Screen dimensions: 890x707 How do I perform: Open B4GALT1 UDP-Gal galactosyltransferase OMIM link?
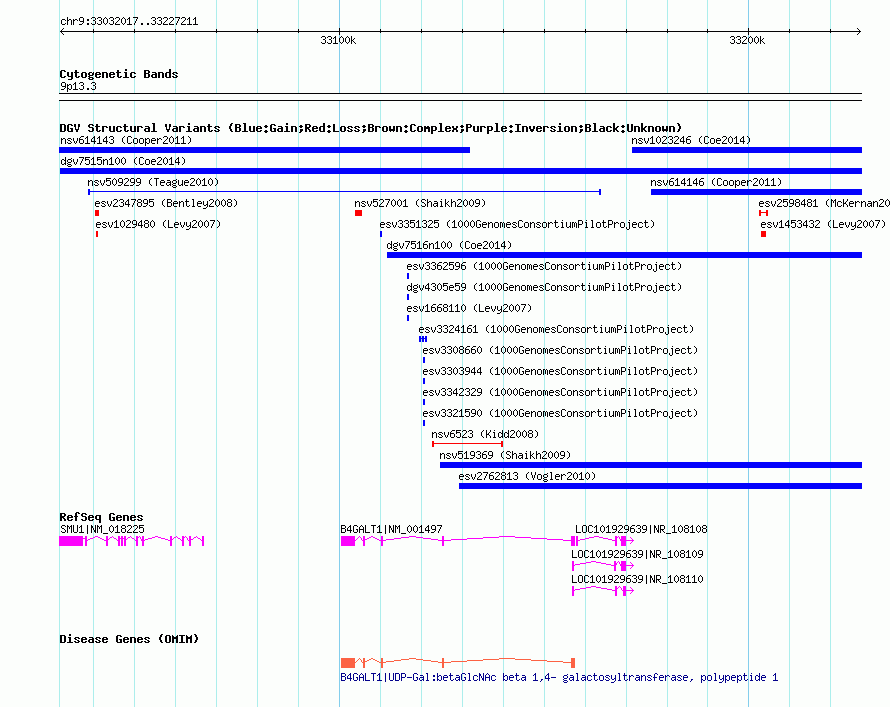pyautogui.click(x=559, y=677)
